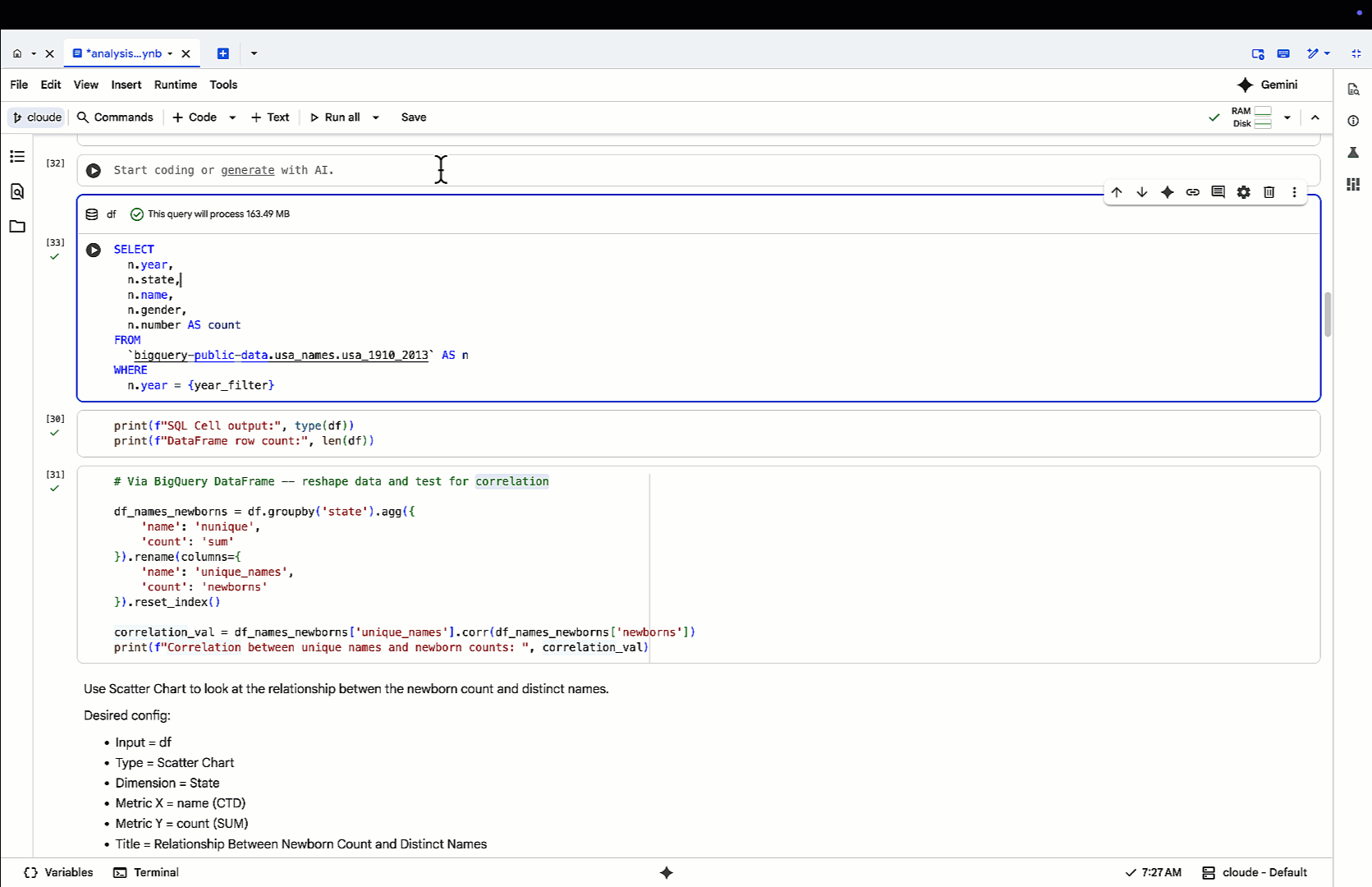Open more cell actions menu
The image size is (1372, 887).
[1294, 192]
